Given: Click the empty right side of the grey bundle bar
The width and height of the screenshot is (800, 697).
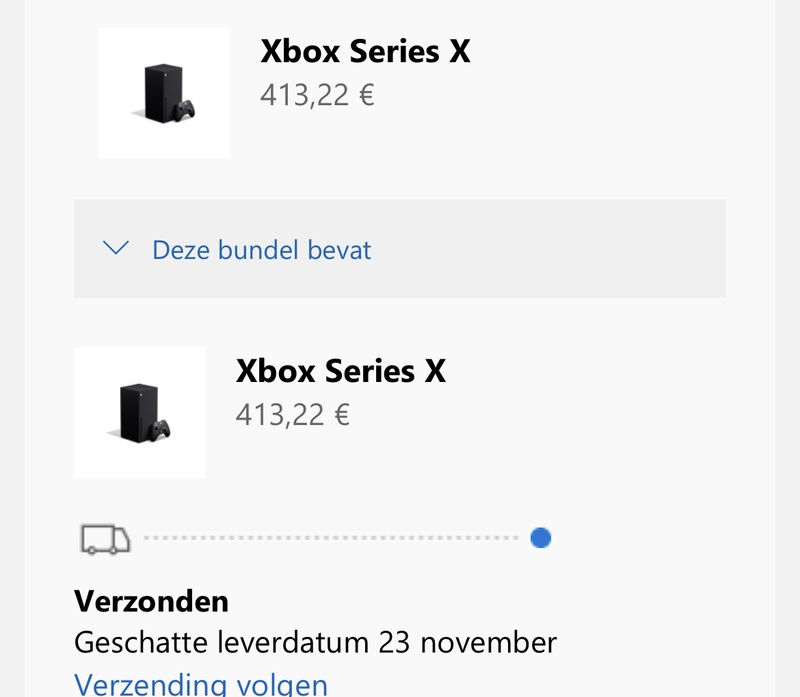Looking at the screenshot, I should pos(560,249).
